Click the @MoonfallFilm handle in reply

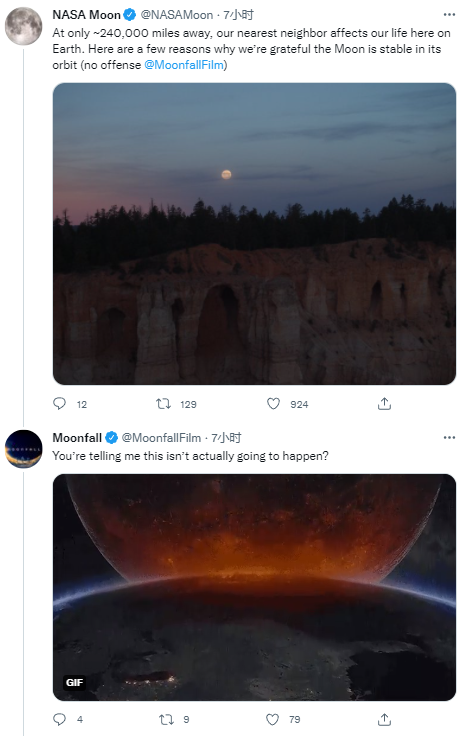point(161,438)
